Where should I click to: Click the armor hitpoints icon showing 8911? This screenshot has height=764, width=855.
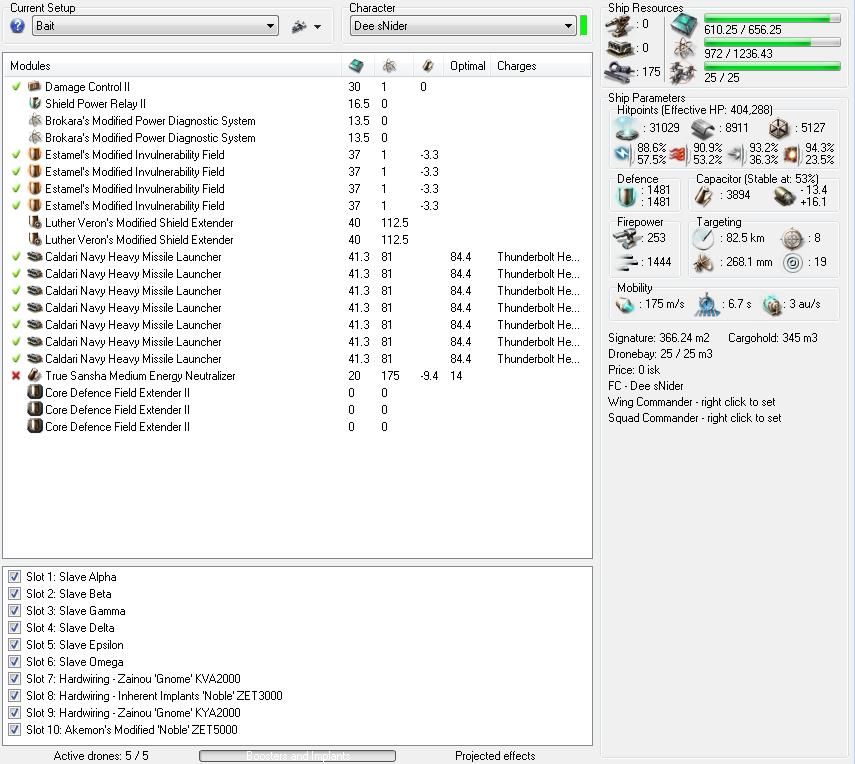(703, 129)
